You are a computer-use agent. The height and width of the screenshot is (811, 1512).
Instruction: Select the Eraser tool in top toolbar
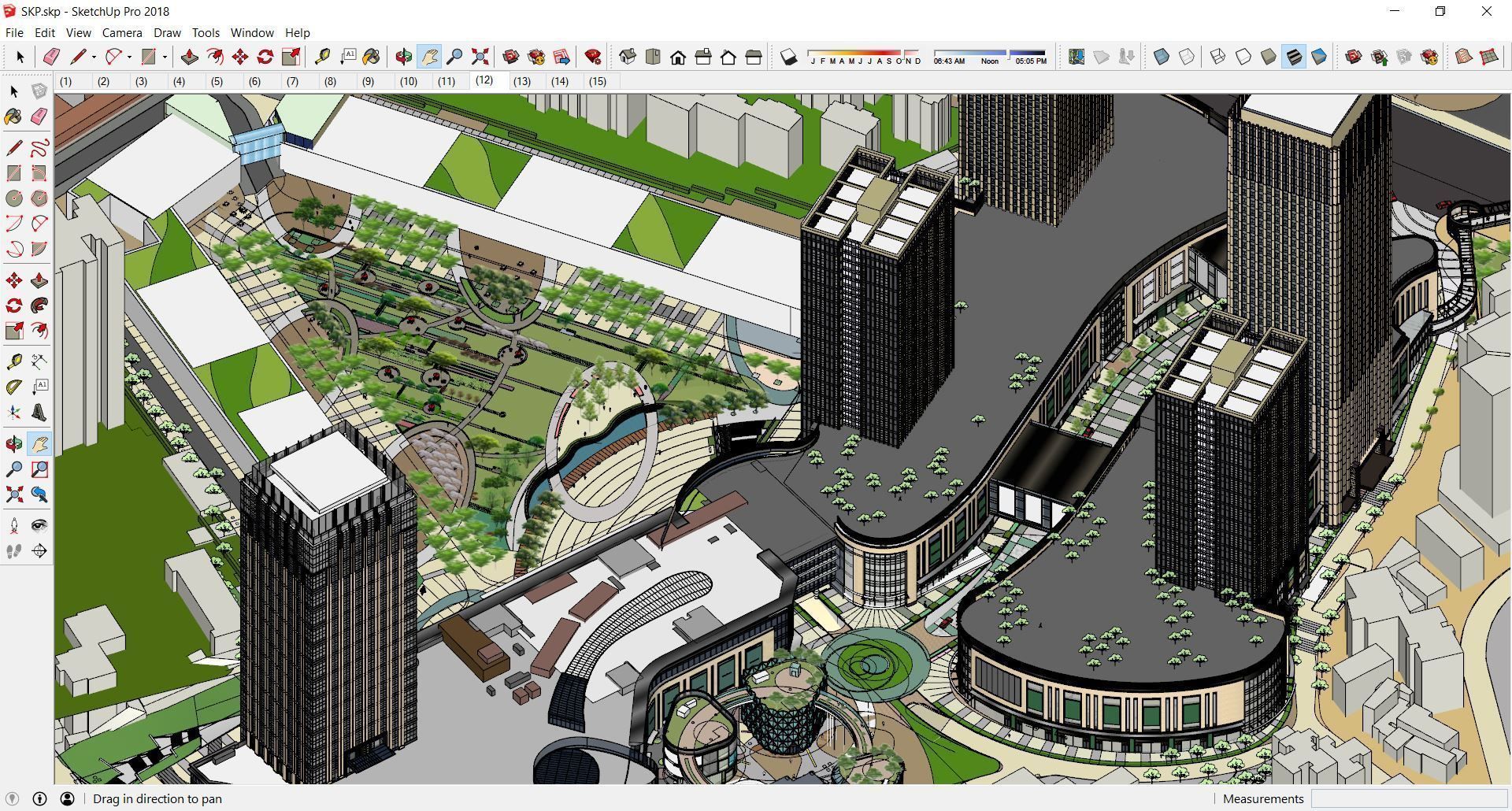coord(51,57)
